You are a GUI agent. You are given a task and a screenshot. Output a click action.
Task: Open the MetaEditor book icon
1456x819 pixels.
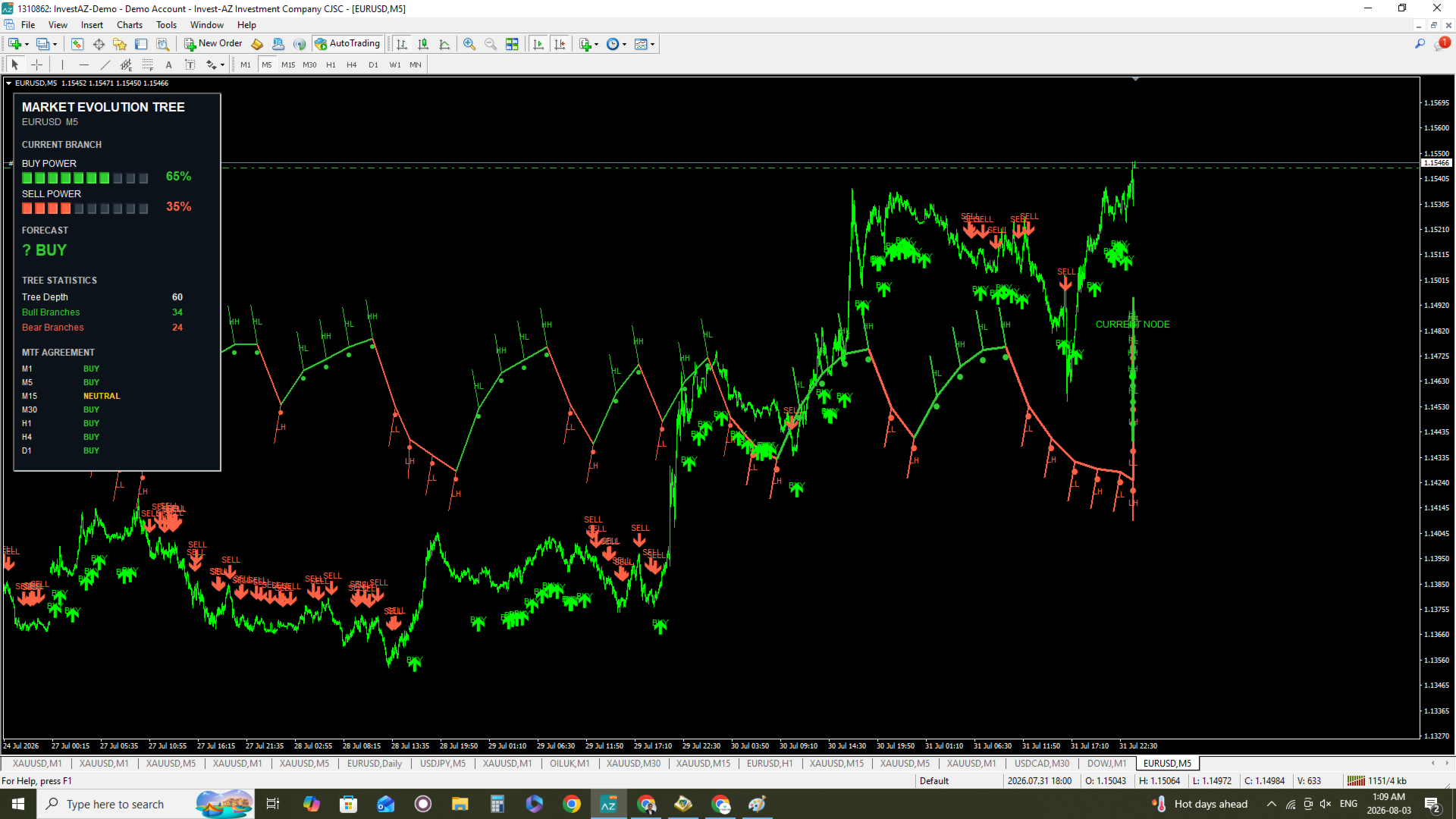[x=257, y=44]
